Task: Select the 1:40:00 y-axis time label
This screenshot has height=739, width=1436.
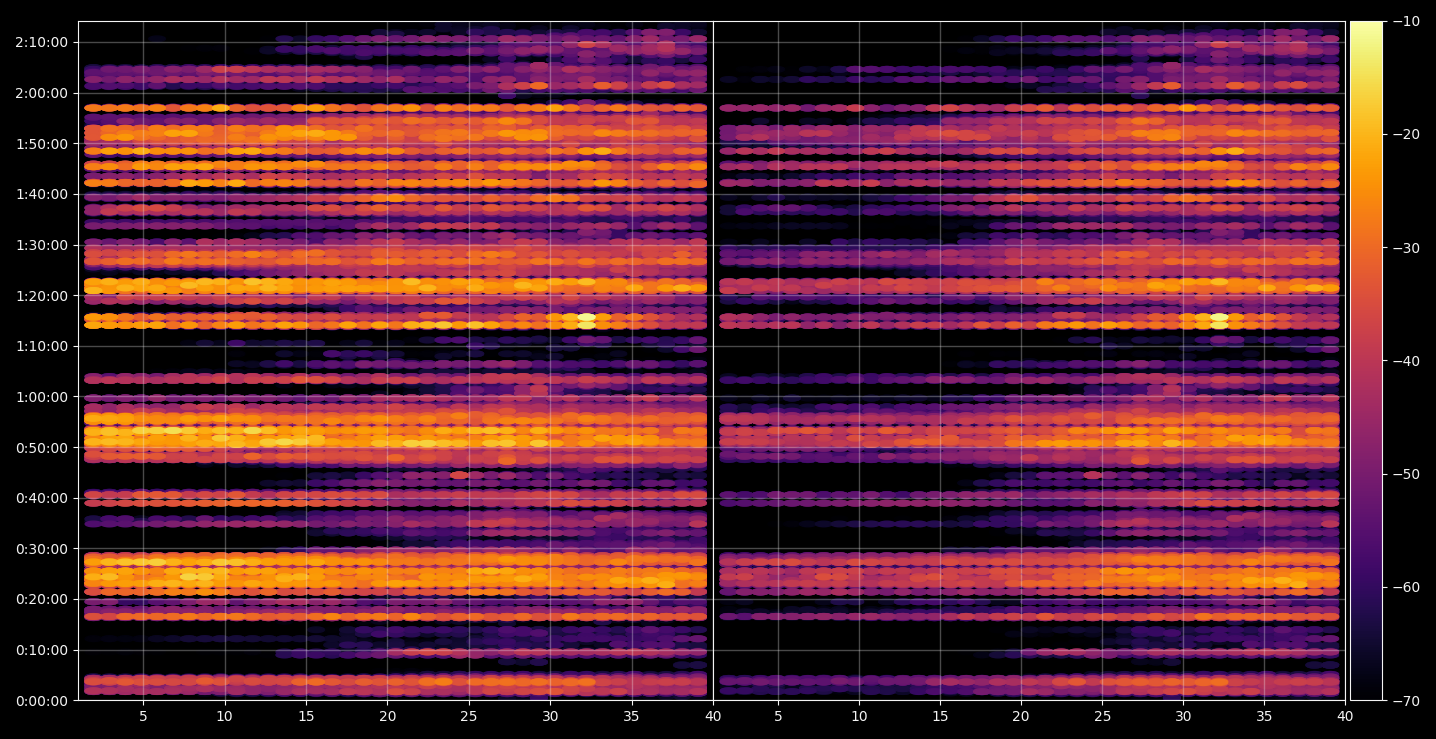Action: tap(42, 194)
